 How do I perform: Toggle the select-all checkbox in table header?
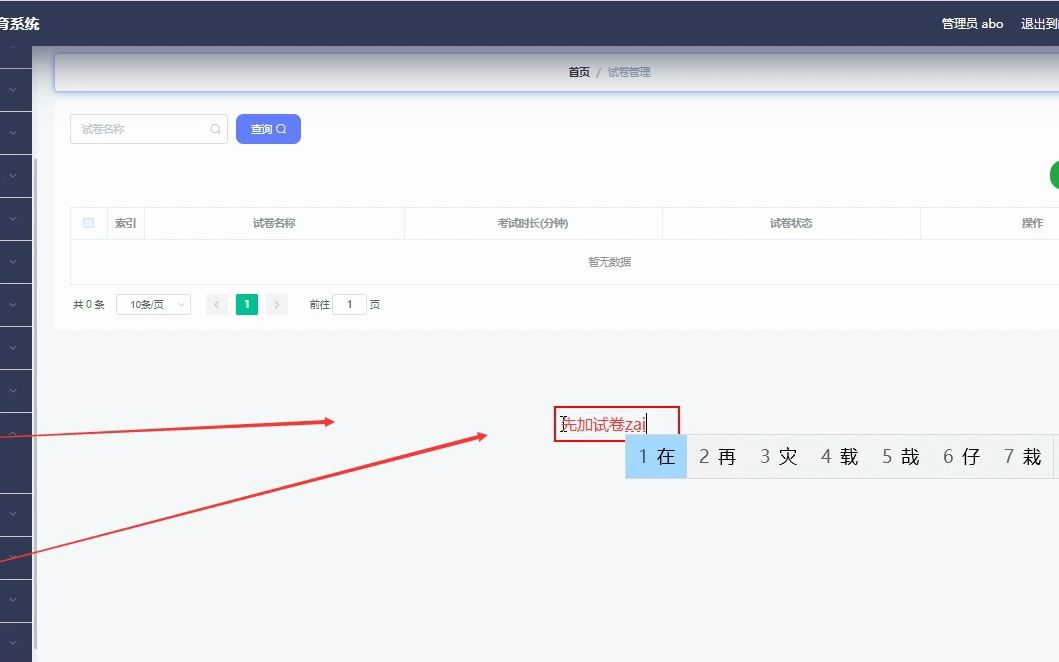[88, 223]
